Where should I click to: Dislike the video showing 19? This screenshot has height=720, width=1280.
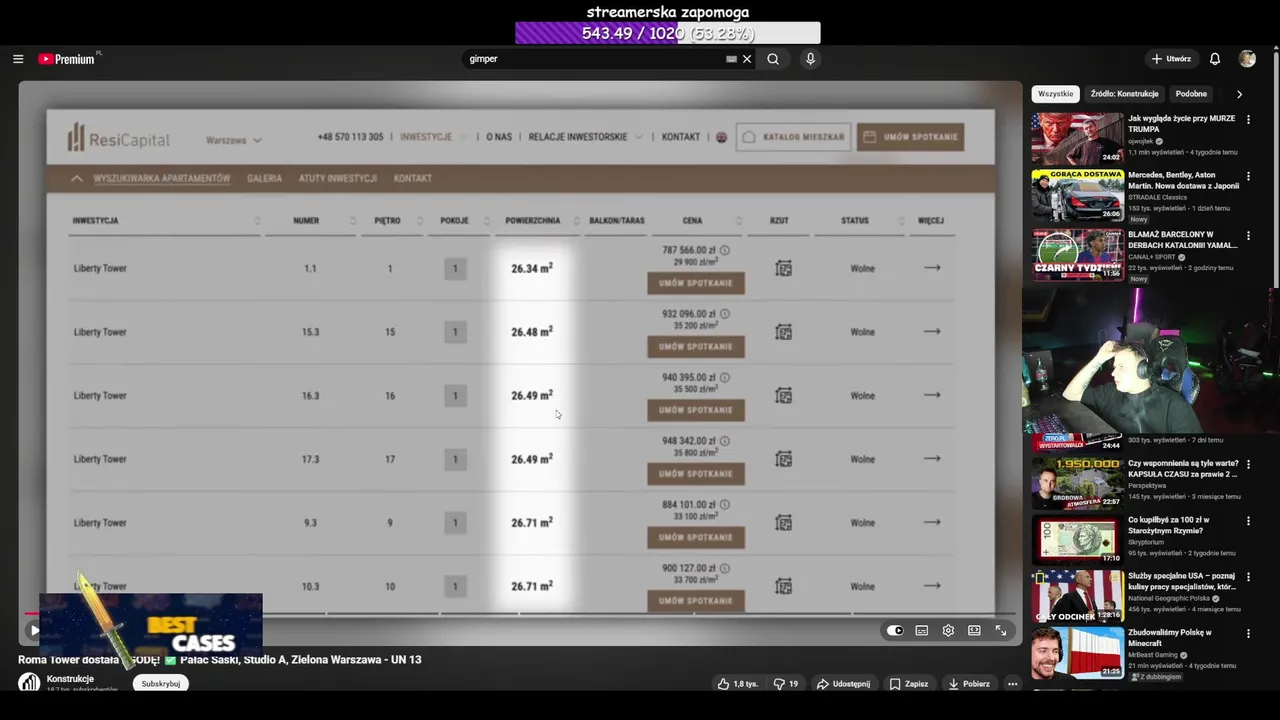pyautogui.click(x=785, y=684)
